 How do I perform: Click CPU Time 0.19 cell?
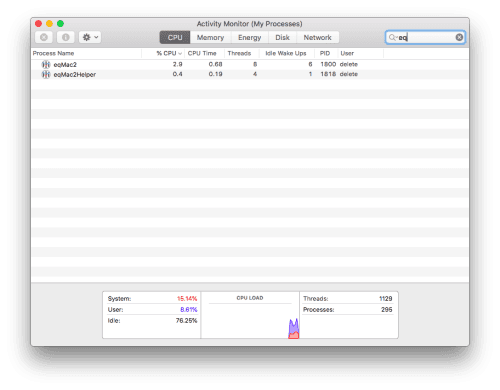click(x=215, y=74)
